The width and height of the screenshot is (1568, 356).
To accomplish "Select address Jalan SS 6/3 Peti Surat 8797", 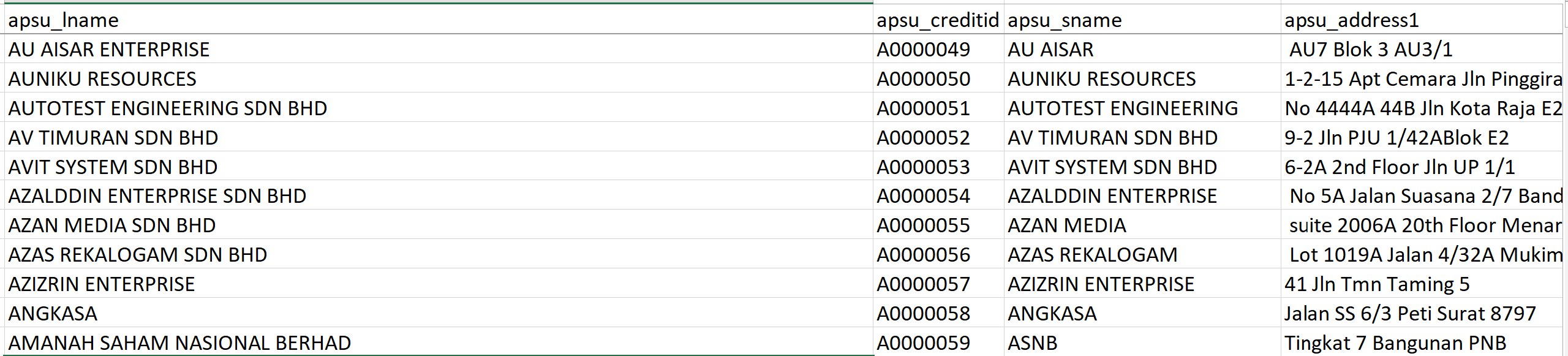I will coord(1422,313).
